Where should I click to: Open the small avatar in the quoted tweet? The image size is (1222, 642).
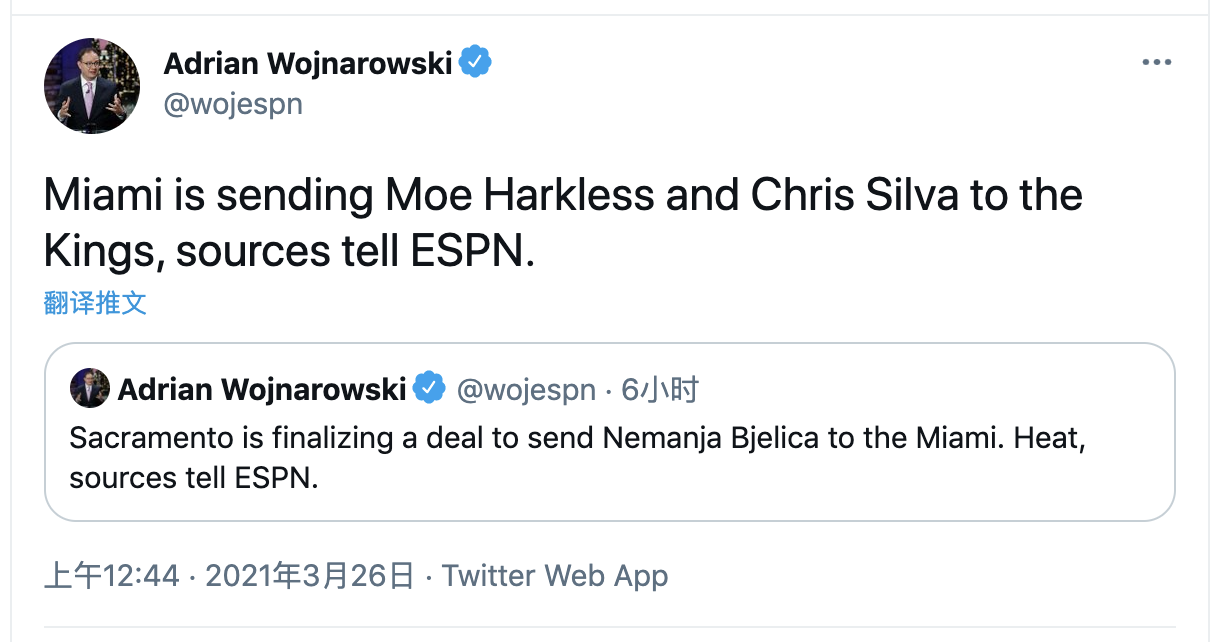tap(89, 389)
